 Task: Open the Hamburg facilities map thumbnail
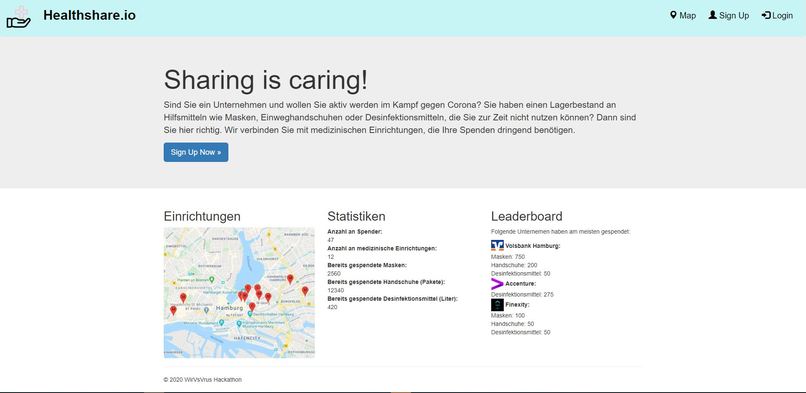click(x=239, y=292)
